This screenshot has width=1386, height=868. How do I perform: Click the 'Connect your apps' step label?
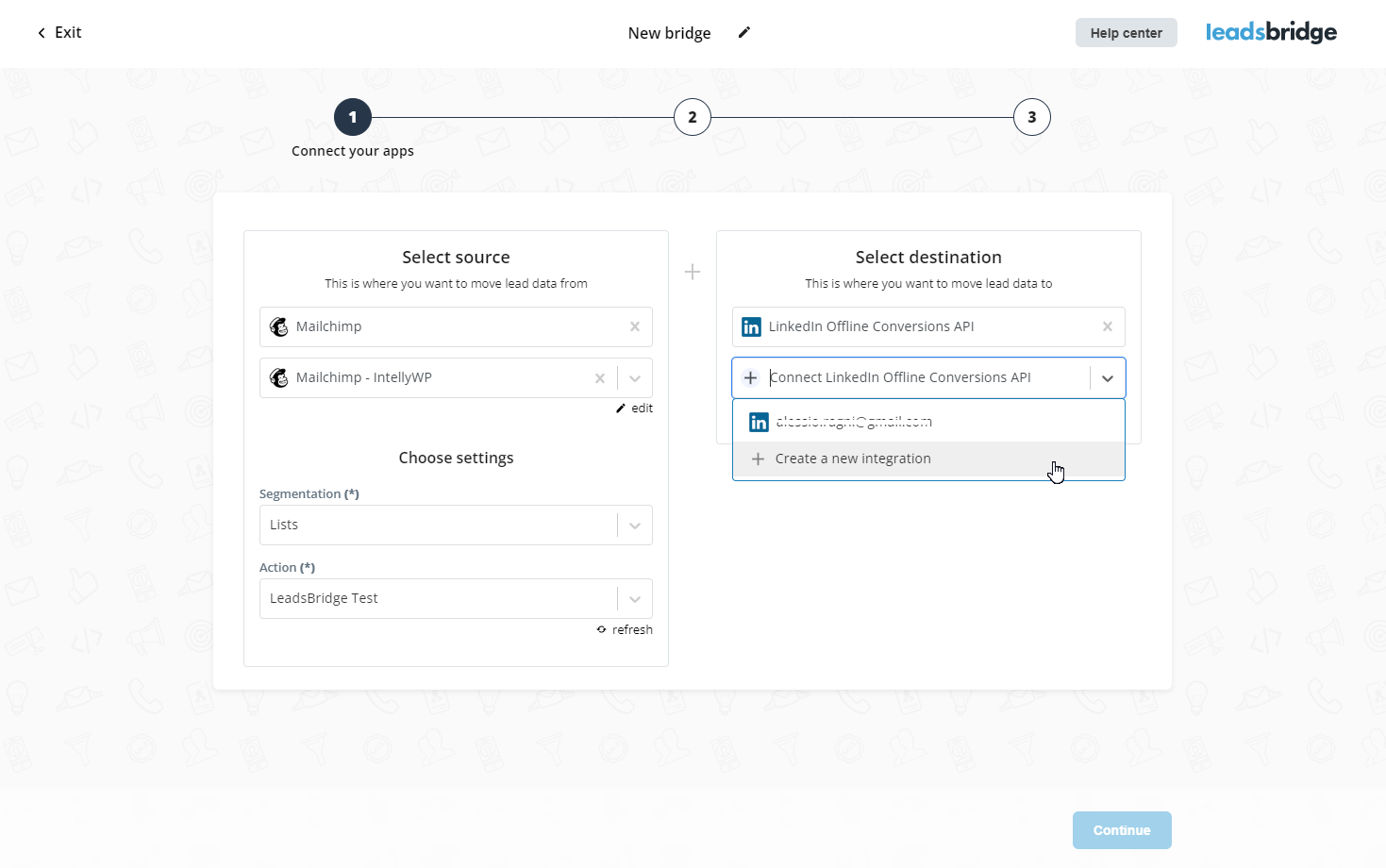click(x=353, y=151)
